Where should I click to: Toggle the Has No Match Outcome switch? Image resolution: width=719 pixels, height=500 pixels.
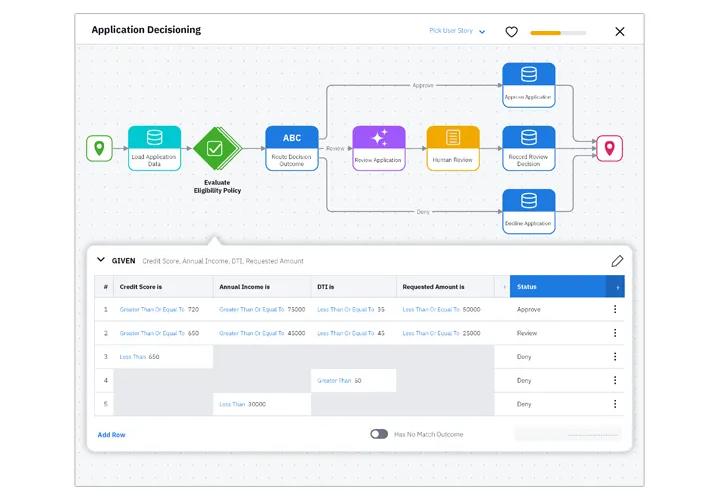tap(379, 434)
